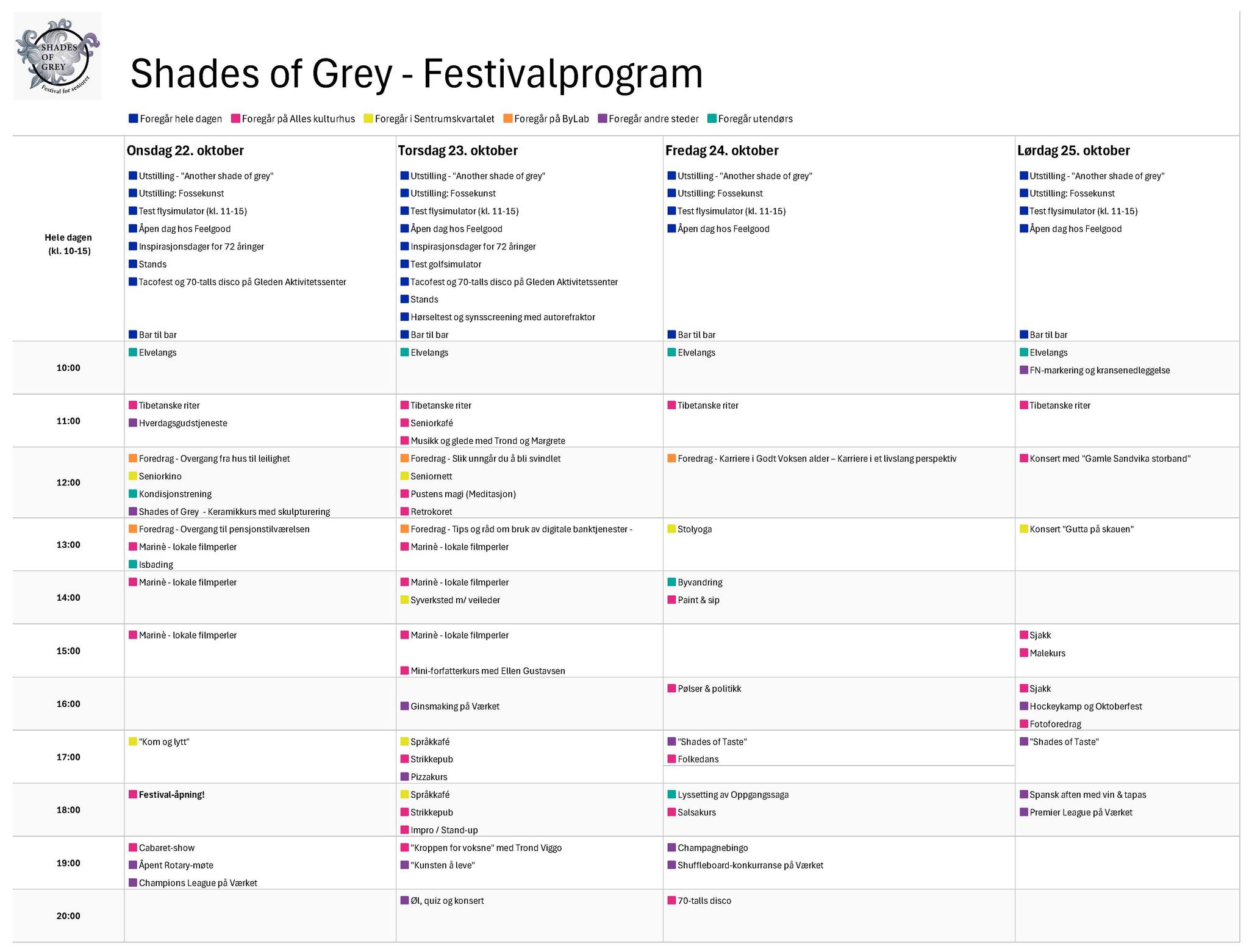Click the '17:00' time row label
This screenshot has width=1249, height=952.
(68, 757)
